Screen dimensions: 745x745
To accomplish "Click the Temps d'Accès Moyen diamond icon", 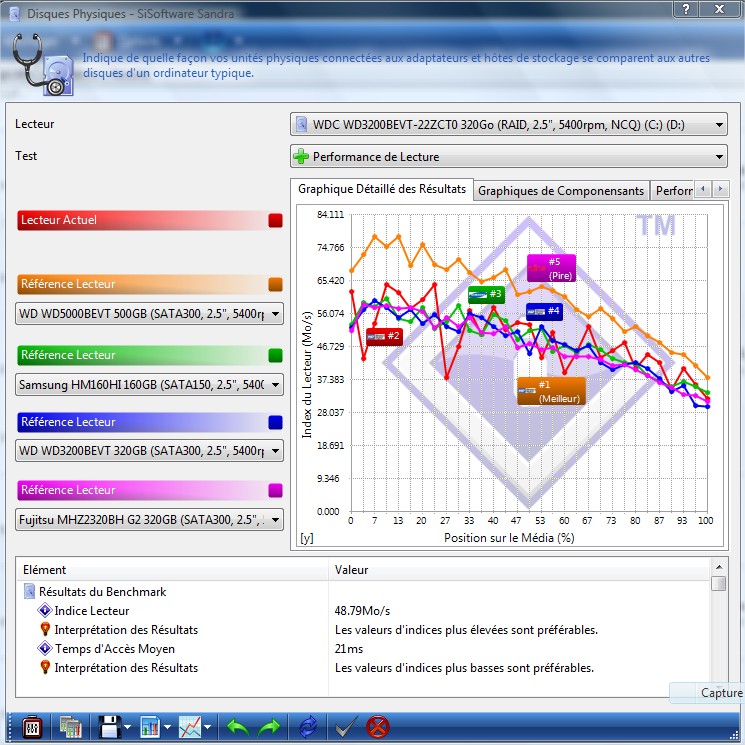I will [45, 648].
